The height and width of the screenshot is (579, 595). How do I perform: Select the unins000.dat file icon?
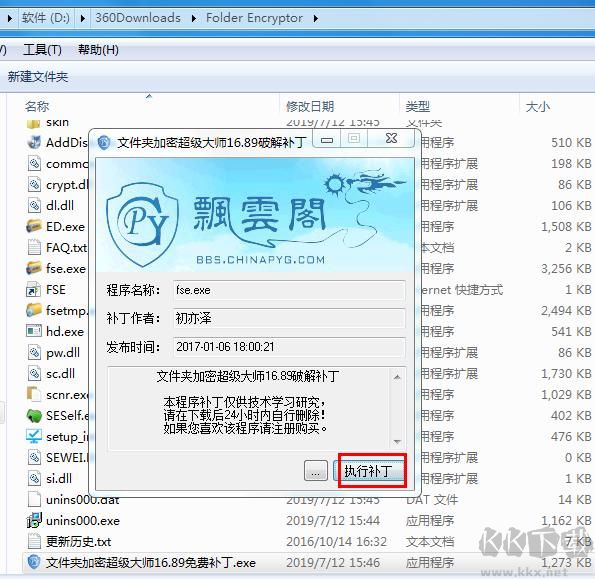point(34,500)
